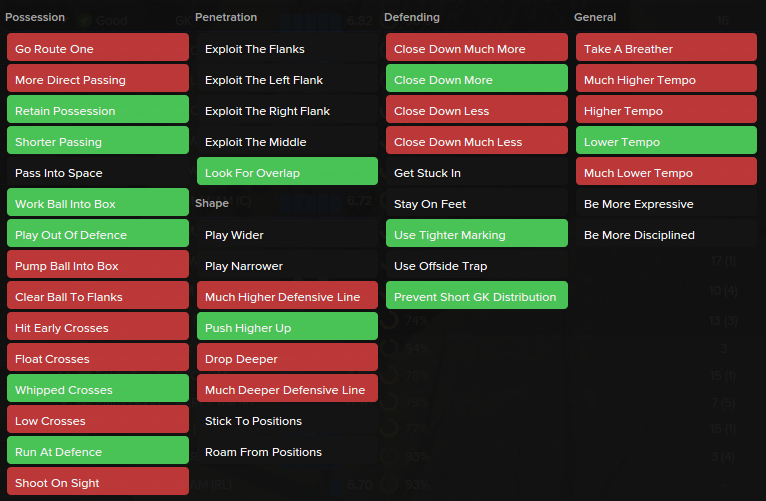Activate Use Offside Trap

(x=476, y=266)
